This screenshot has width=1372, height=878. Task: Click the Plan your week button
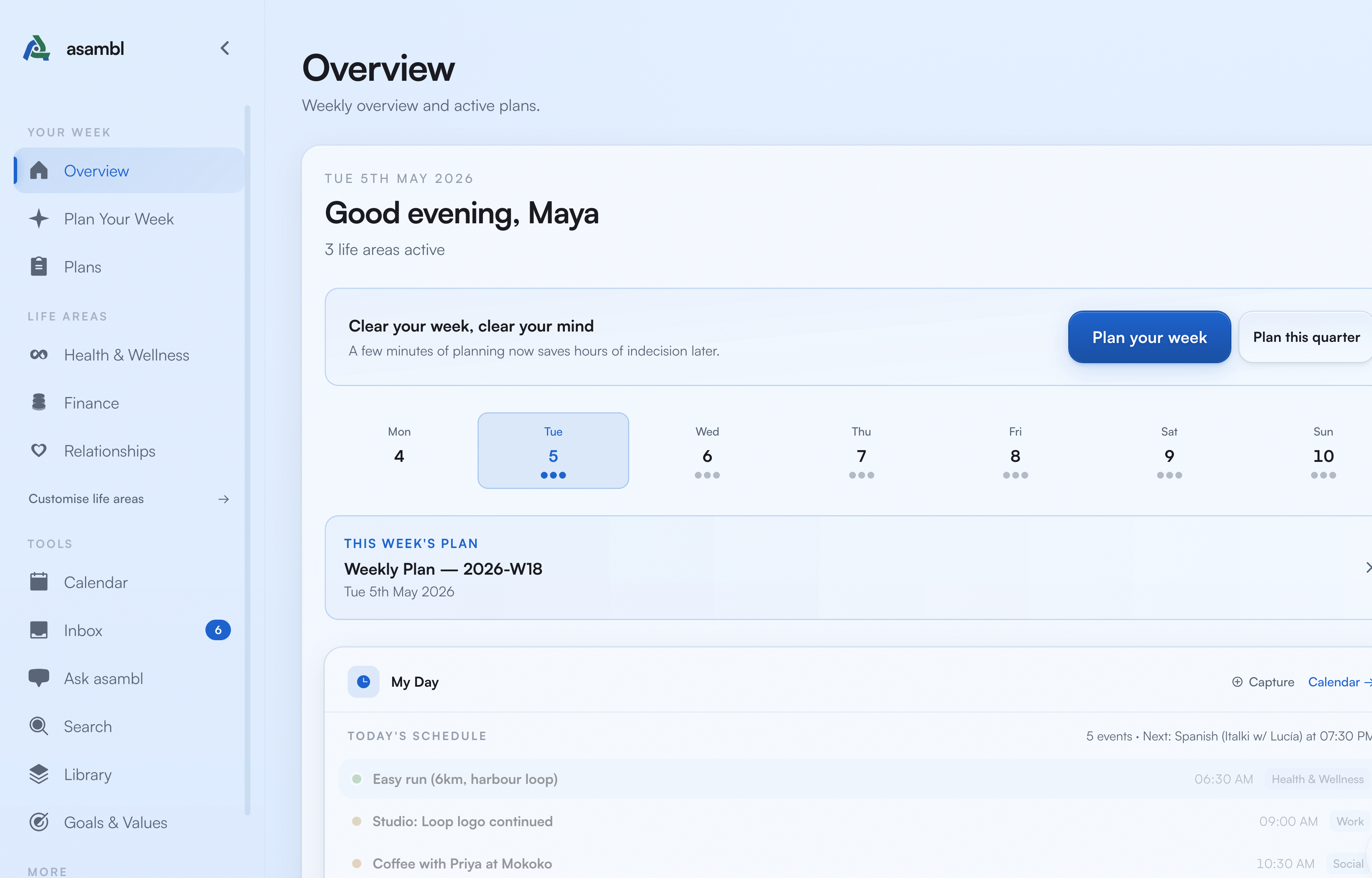(x=1149, y=337)
